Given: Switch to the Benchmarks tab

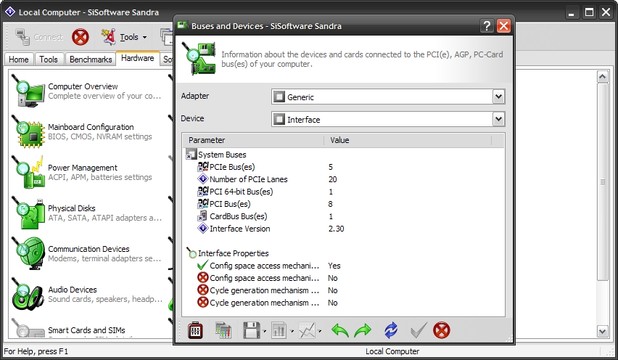Looking at the screenshot, I should [91, 59].
